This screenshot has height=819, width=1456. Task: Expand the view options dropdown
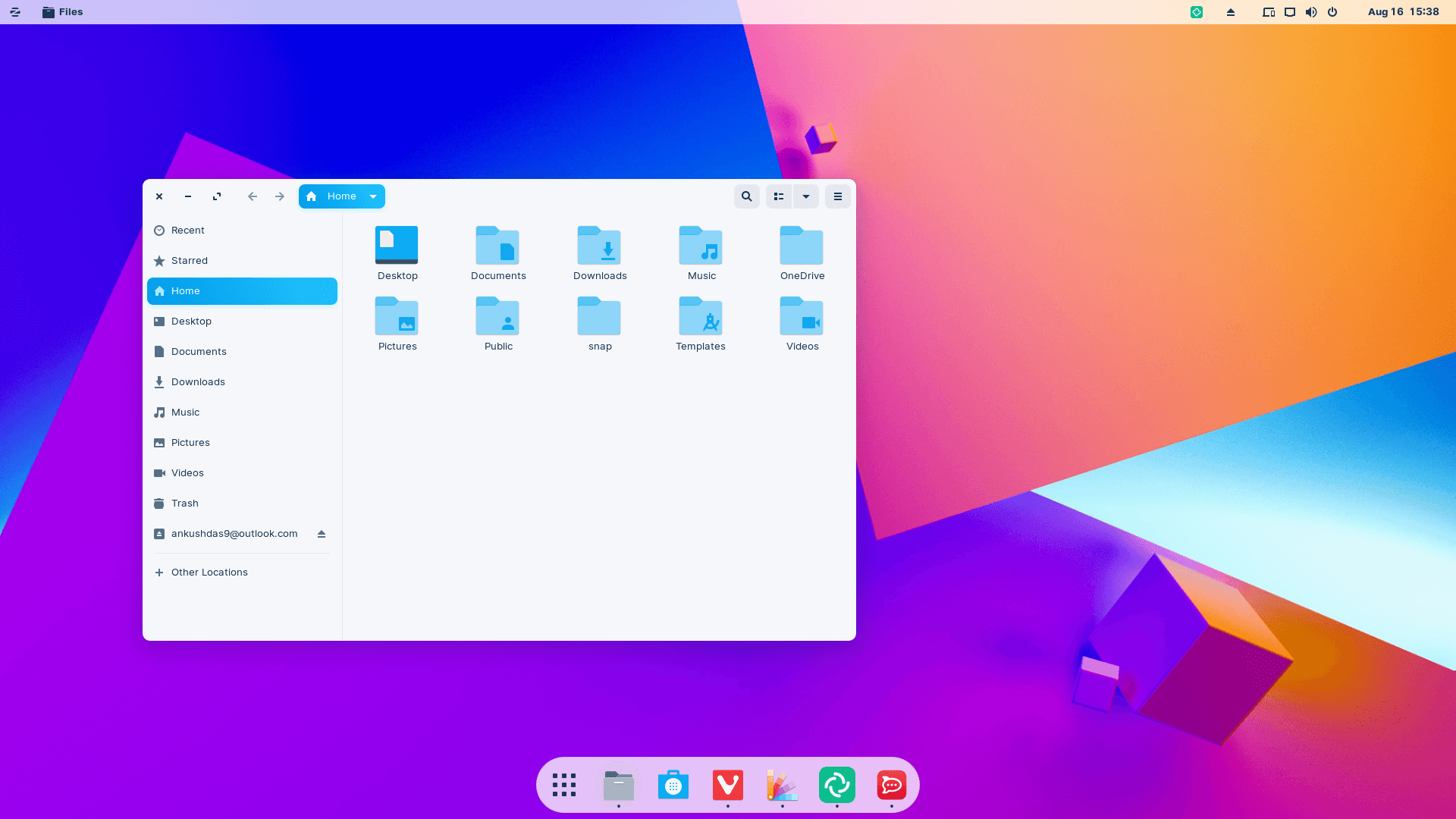(806, 196)
